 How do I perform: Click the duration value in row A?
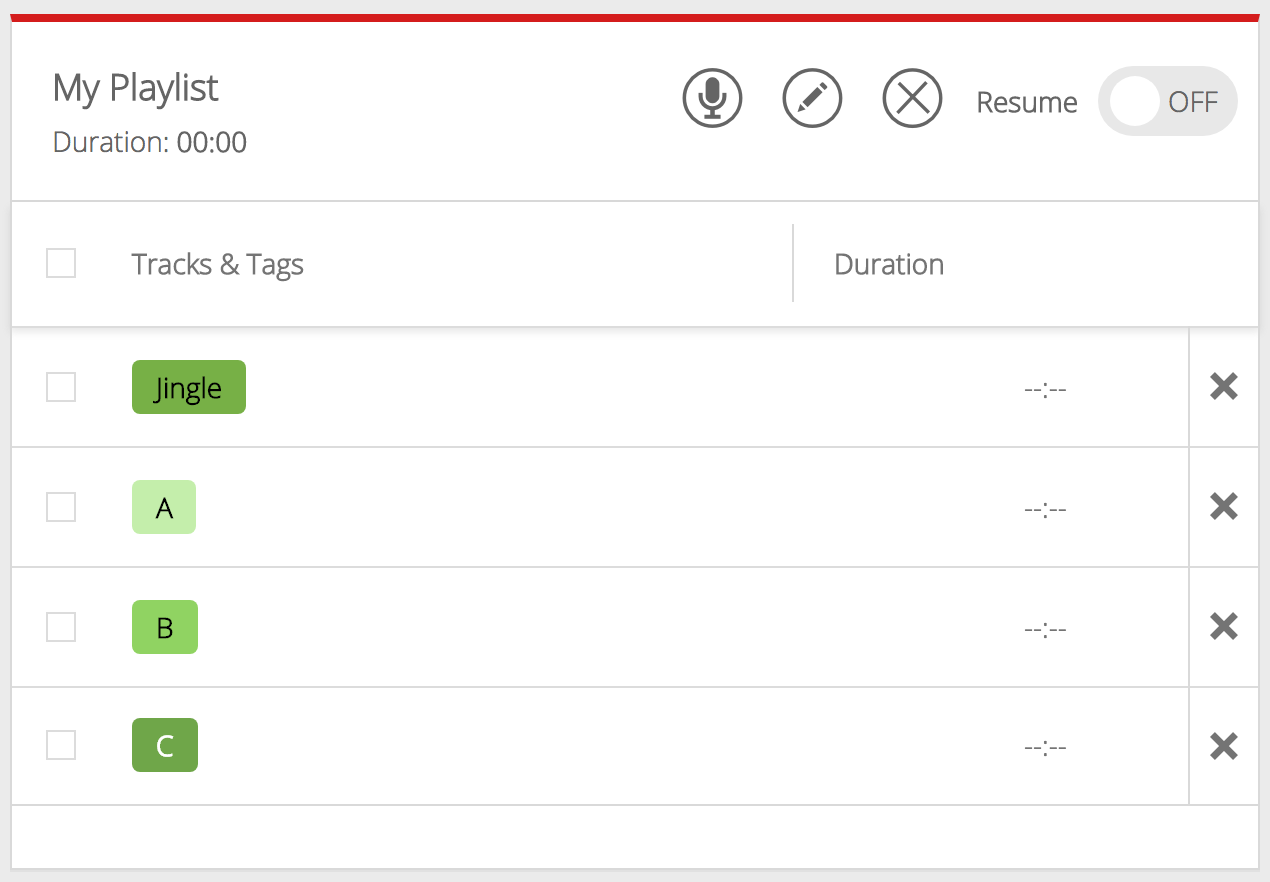point(1045,509)
